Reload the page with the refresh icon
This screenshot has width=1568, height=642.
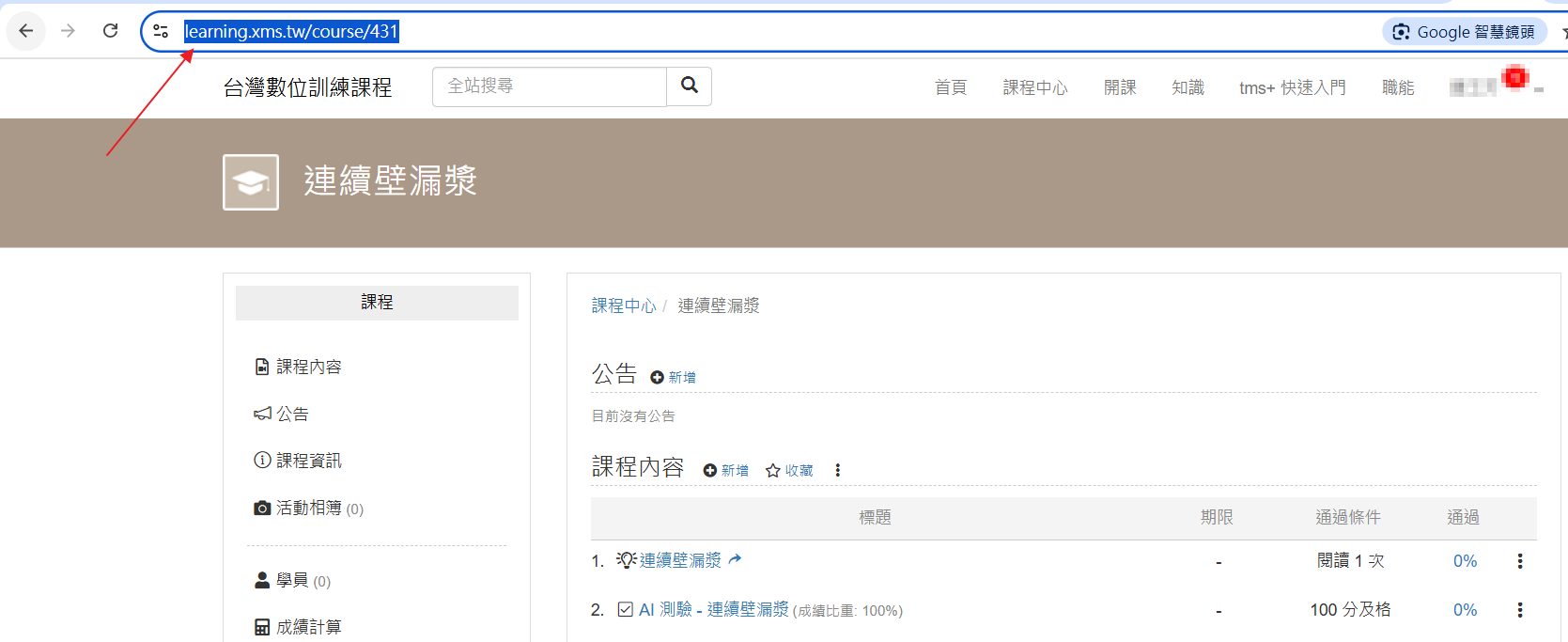pyautogui.click(x=110, y=31)
